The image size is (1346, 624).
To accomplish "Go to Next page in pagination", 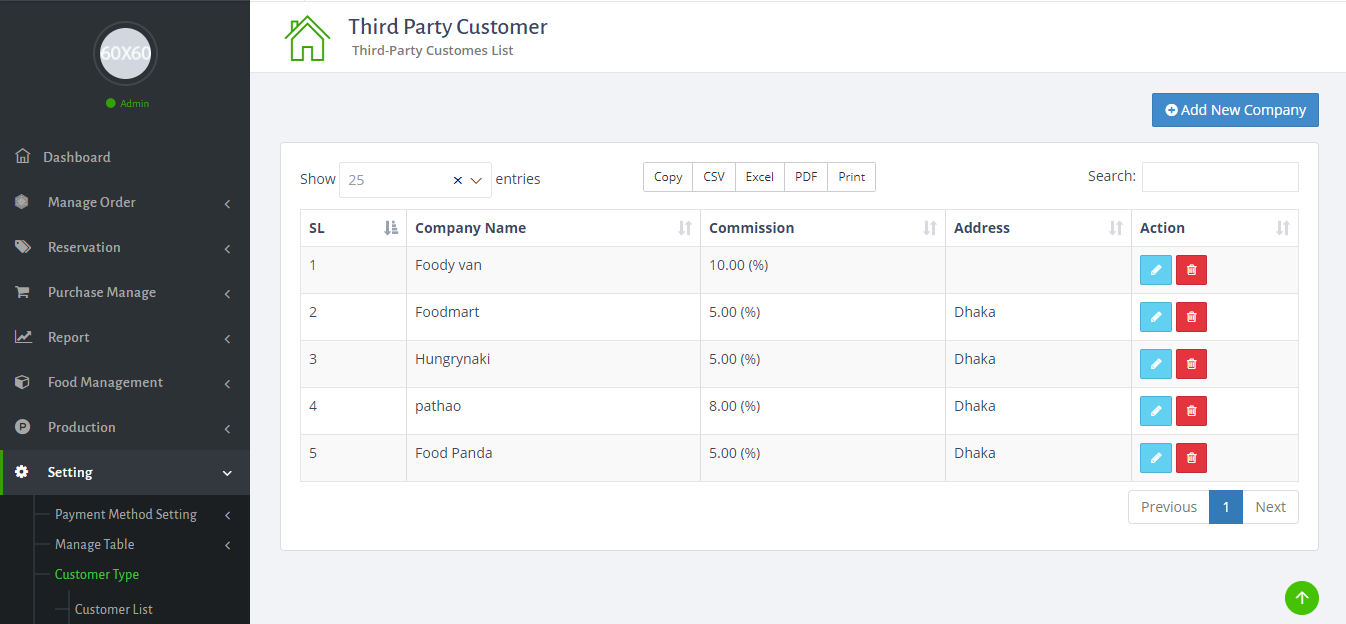I will pyautogui.click(x=1270, y=507).
